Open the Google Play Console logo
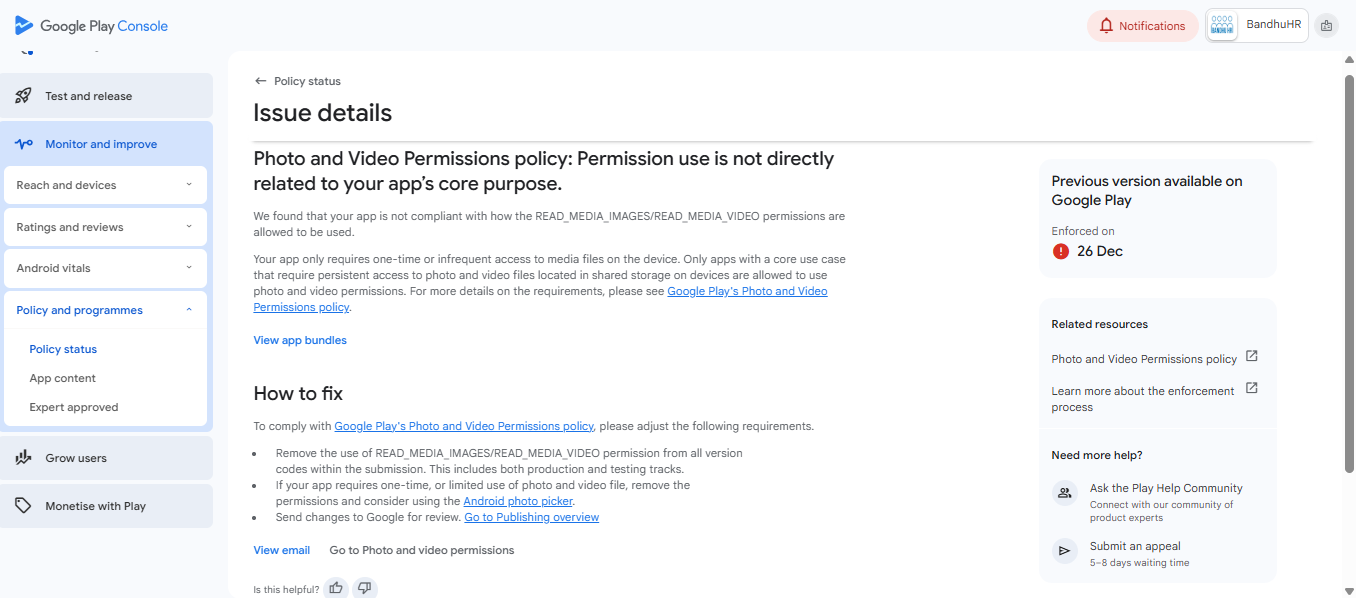1356x598 pixels. pyautogui.click(x=91, y=26)
